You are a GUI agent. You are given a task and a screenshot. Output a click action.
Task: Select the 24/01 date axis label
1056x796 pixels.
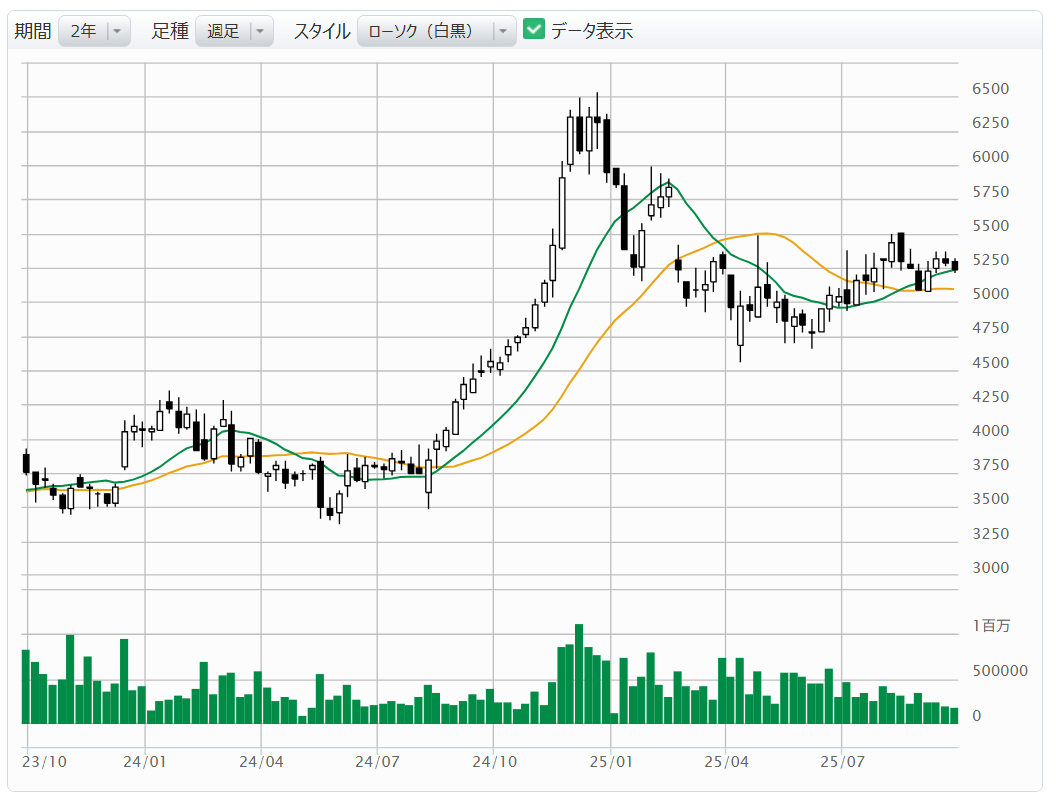pos(144,762)
